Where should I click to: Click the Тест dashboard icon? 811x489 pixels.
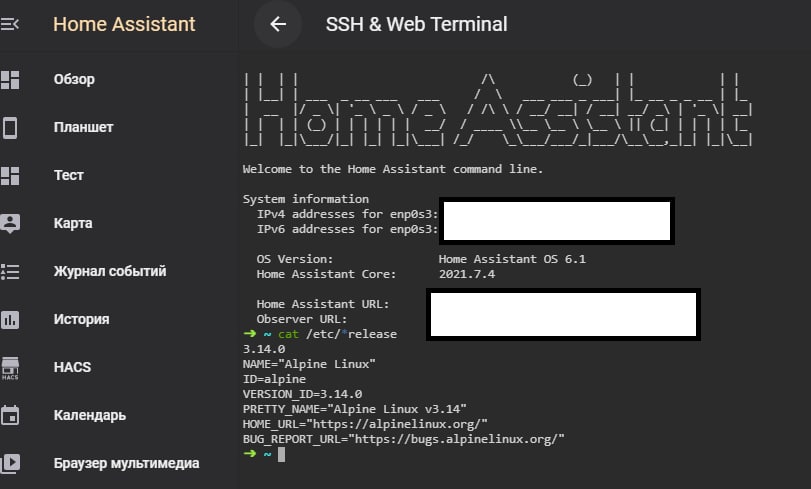pyautogui.click(x=10, y=176)
